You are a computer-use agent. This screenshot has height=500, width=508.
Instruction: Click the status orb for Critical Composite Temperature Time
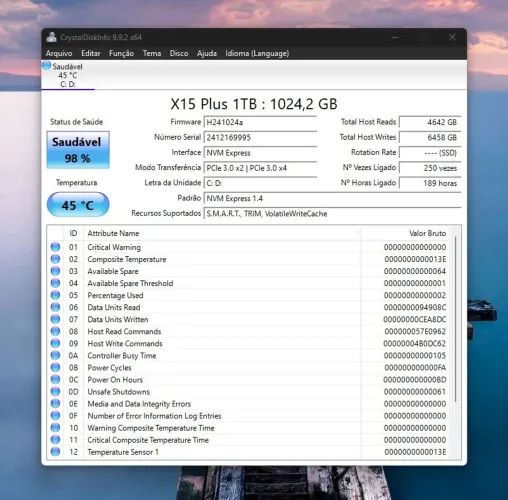pyautogui.click(x=55, y=440)
